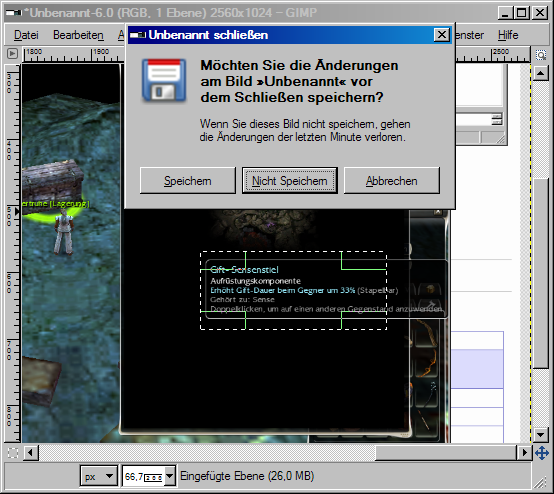
Task: Close the Unbenannt schließen dialog
Action: coord(441,35)
